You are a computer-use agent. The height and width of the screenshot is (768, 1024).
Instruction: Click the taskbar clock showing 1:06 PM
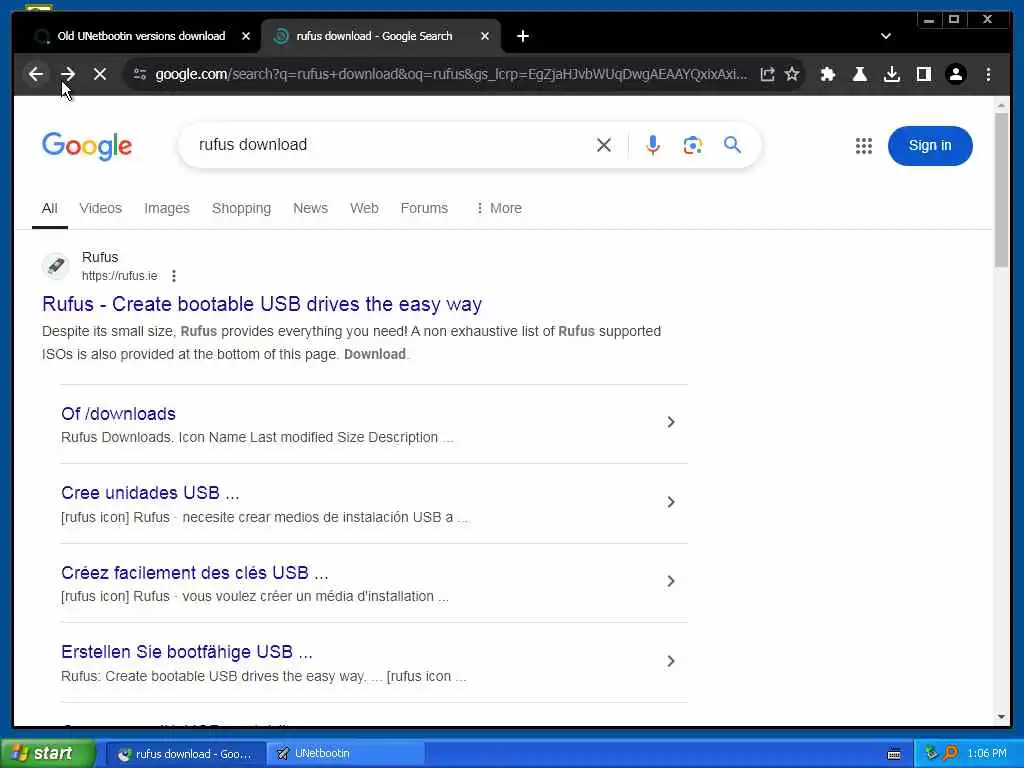tap(987, 754)
